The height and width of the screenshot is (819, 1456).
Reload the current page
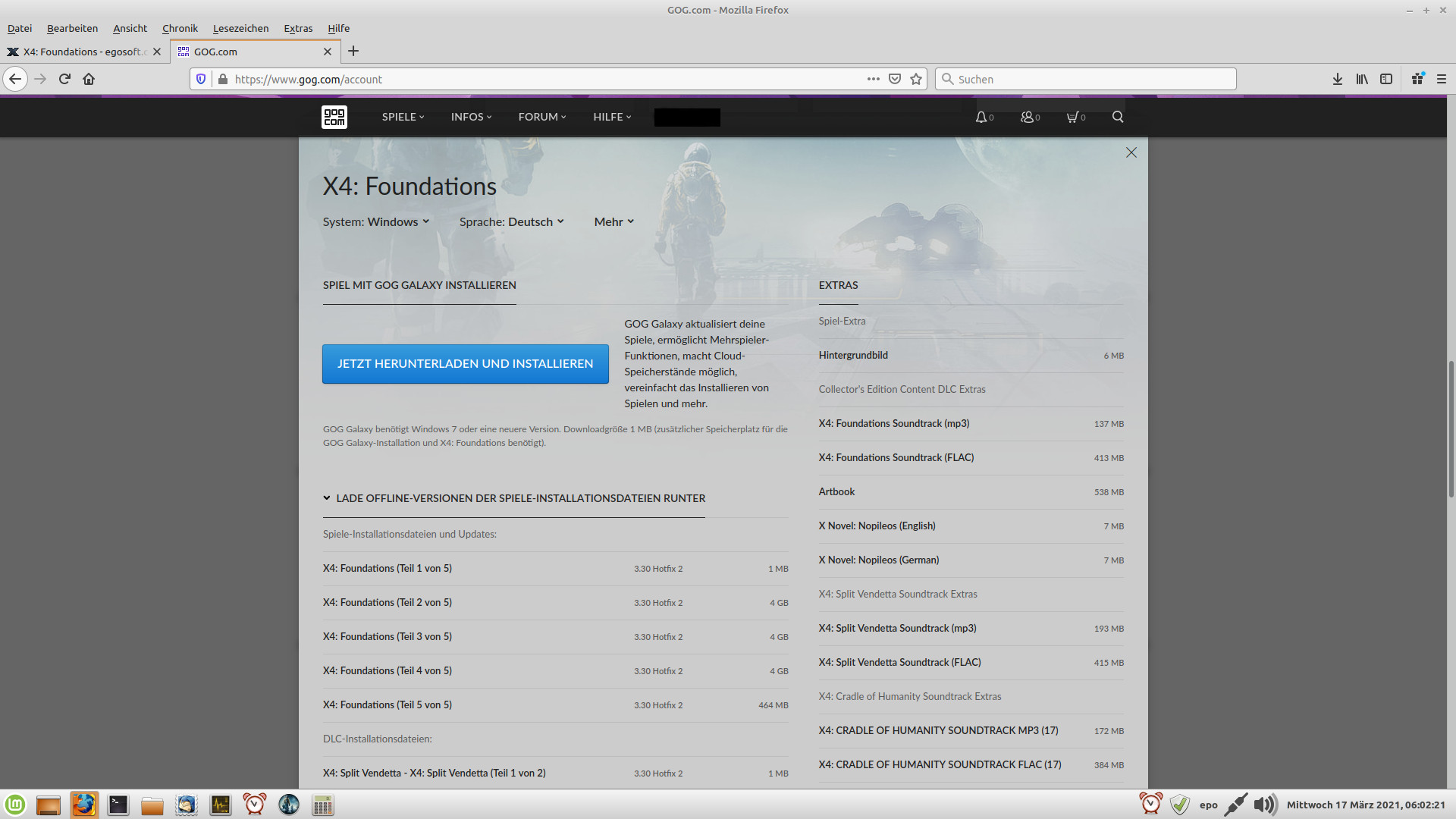(64, 79)
